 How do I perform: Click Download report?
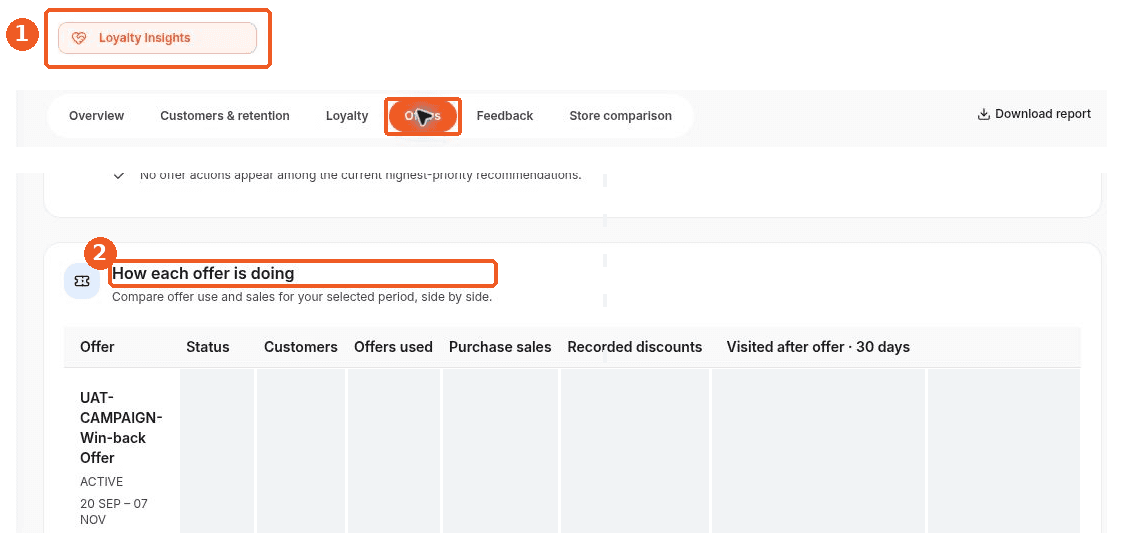(x=1034, y=114)
